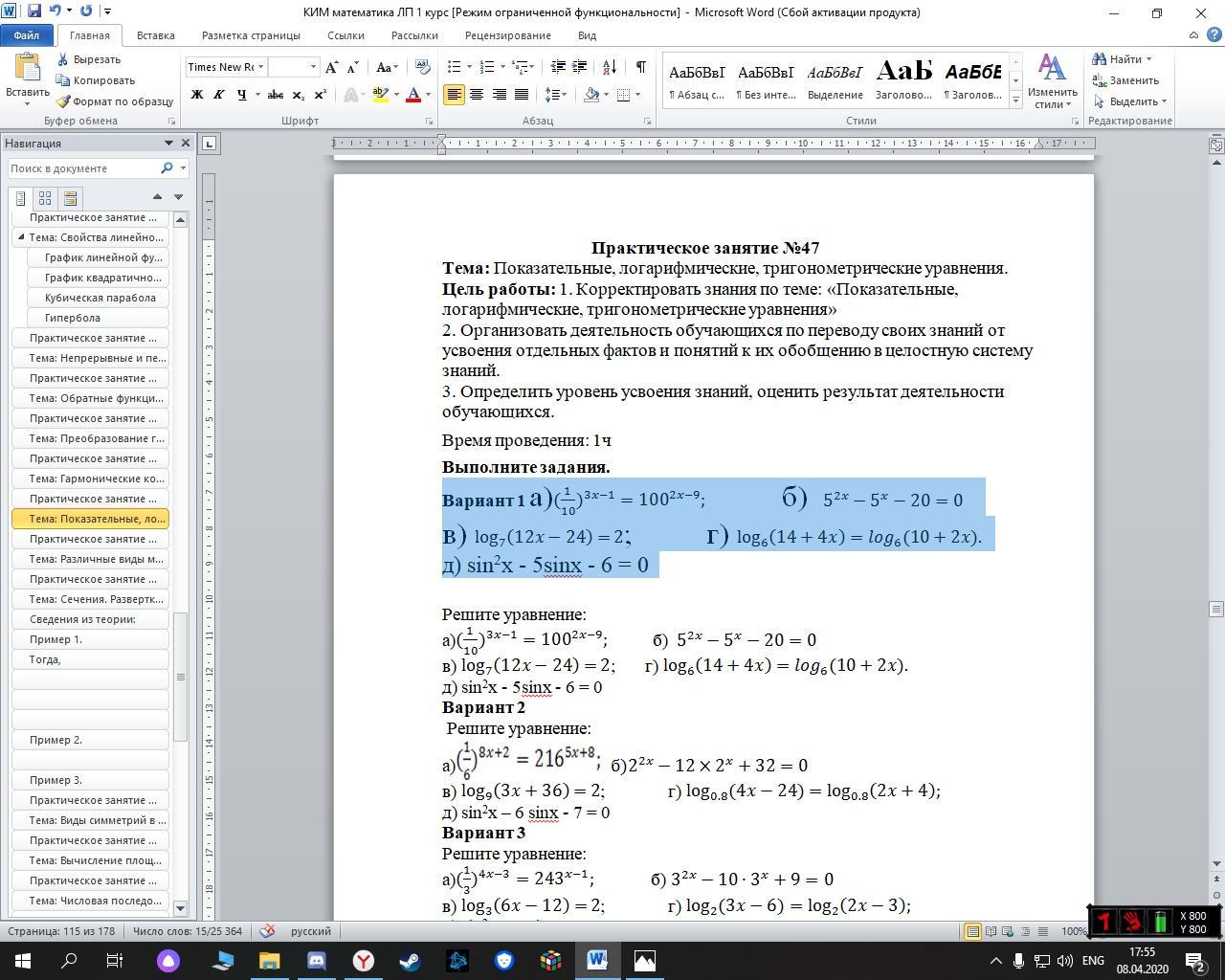Click the strikethrough text icon
This screenshot has height=980, width=1225.
276,95
